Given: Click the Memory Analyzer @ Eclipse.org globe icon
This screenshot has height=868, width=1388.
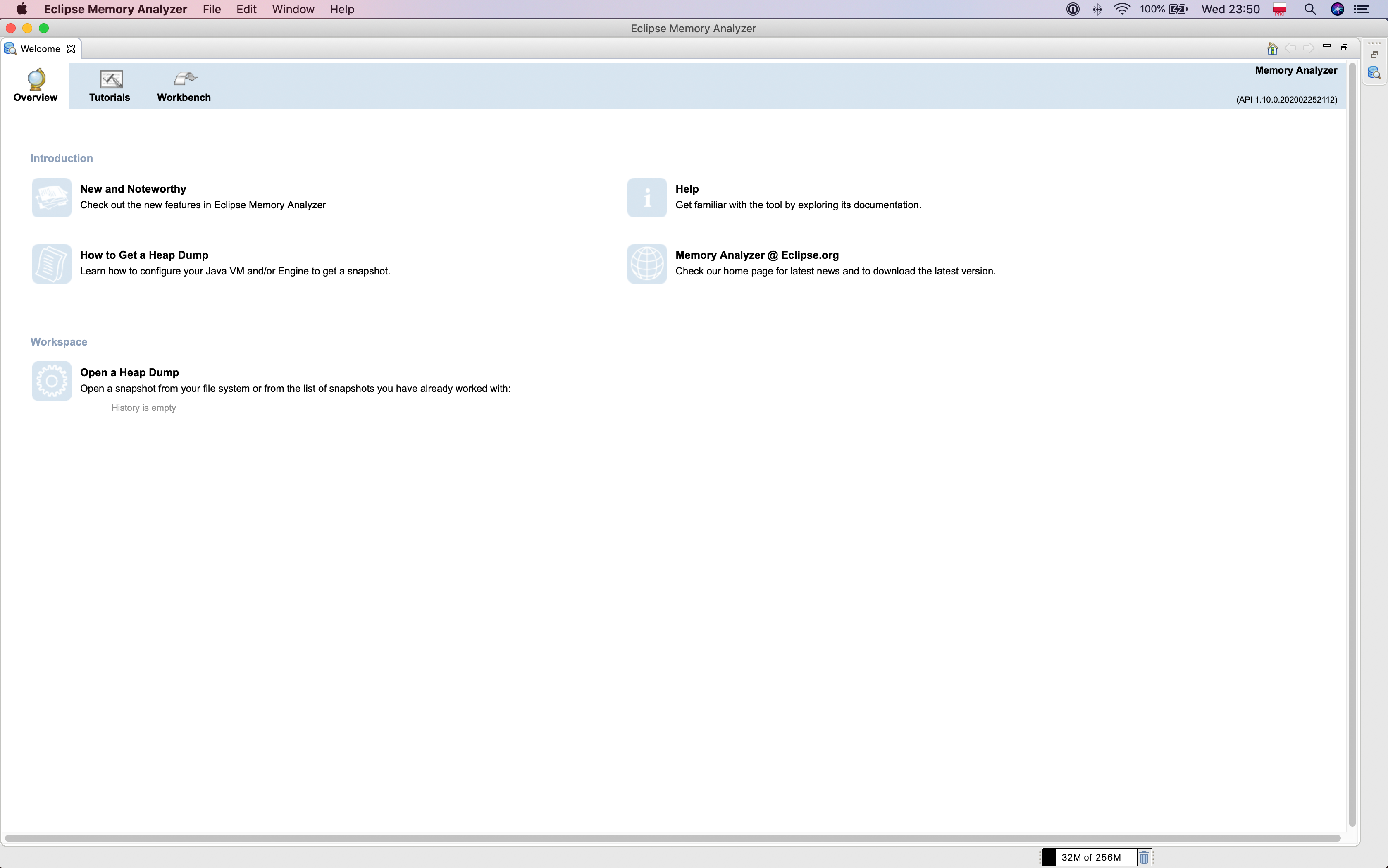Looking at the screenshot, I should [647, 264].
